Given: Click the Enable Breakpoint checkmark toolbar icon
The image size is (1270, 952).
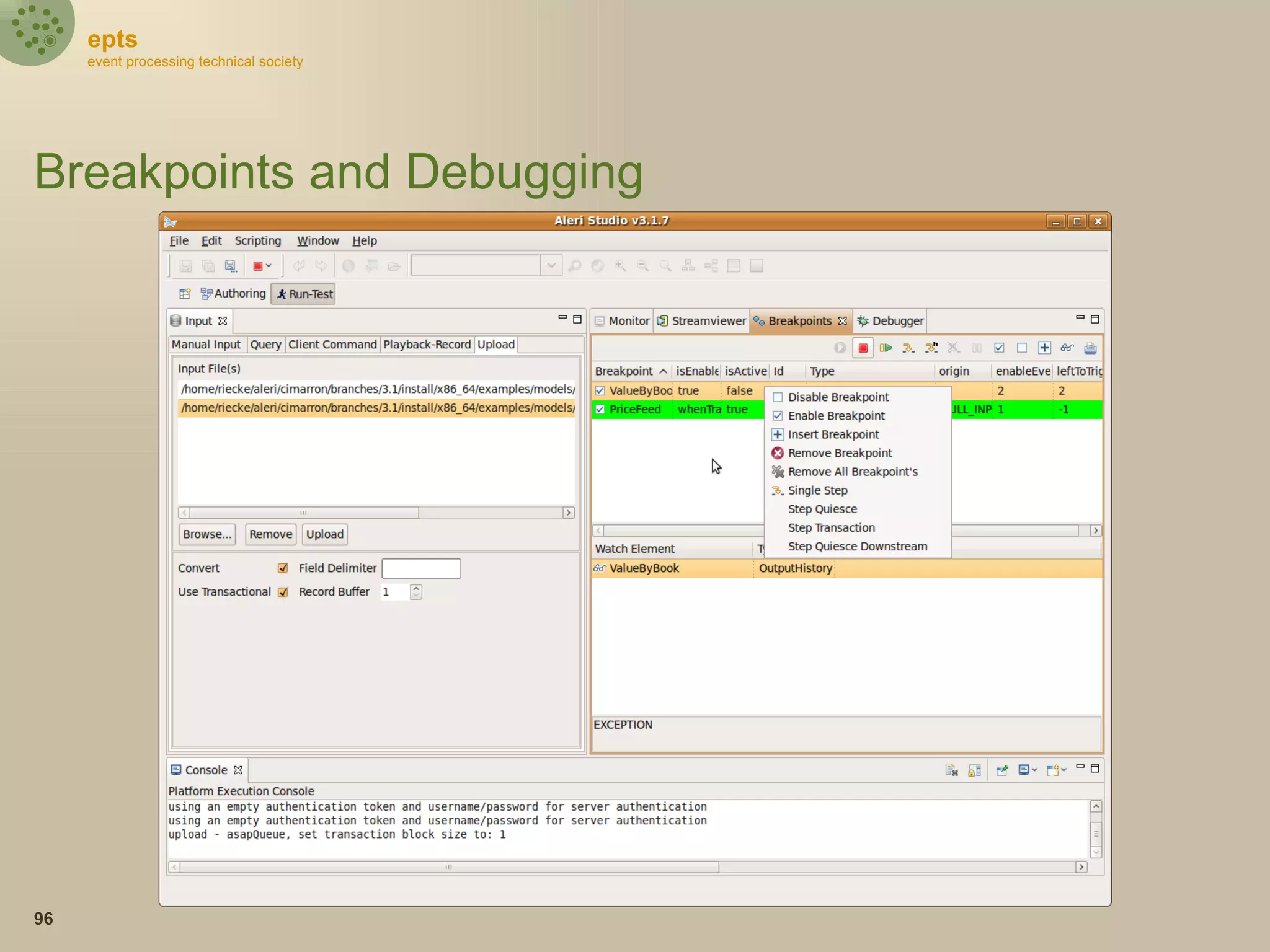Looking at the screenshot, I should tap(999, 348).
